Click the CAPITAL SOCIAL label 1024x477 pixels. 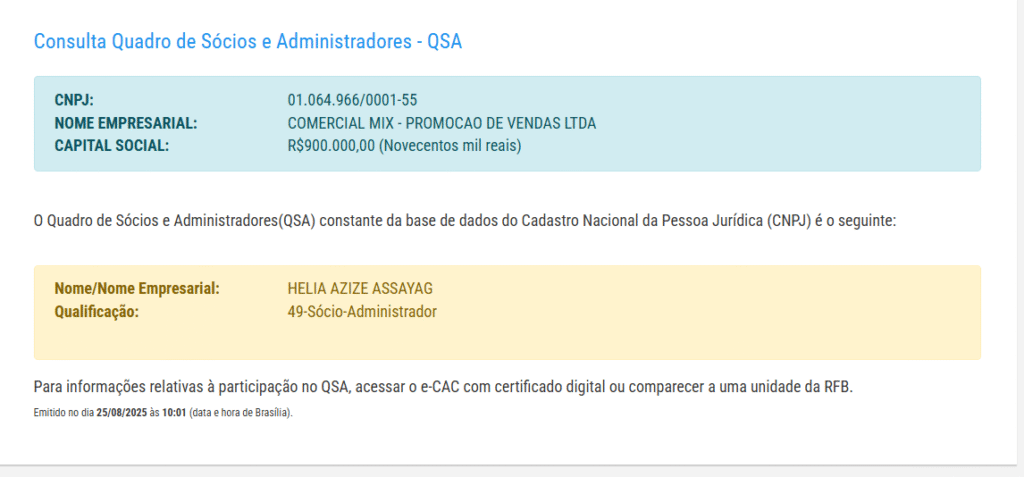(112, 146)
